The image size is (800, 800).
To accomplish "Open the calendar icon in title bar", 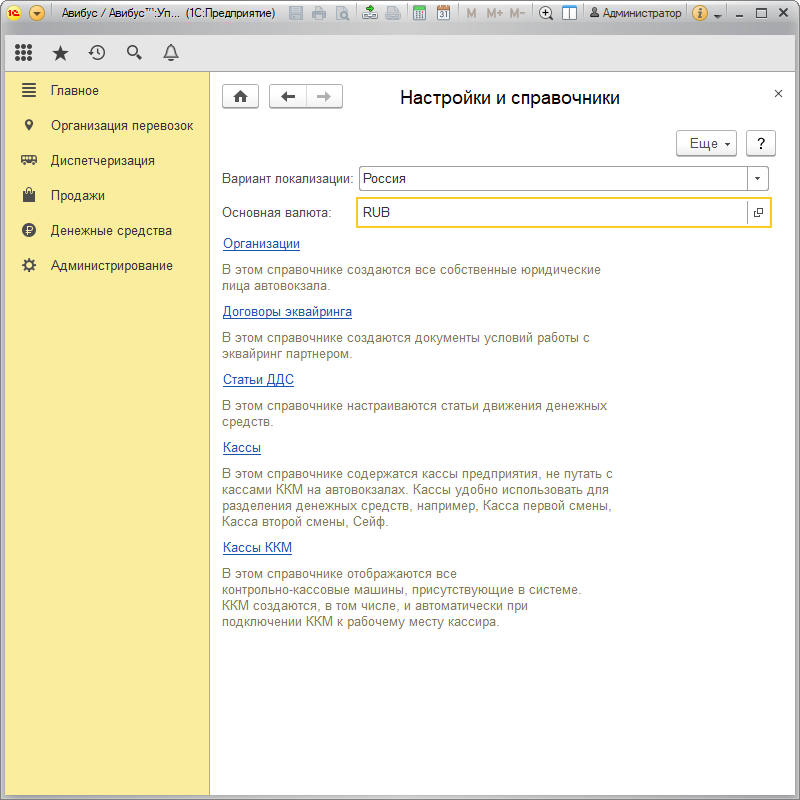I will click(x=443, y=14).
